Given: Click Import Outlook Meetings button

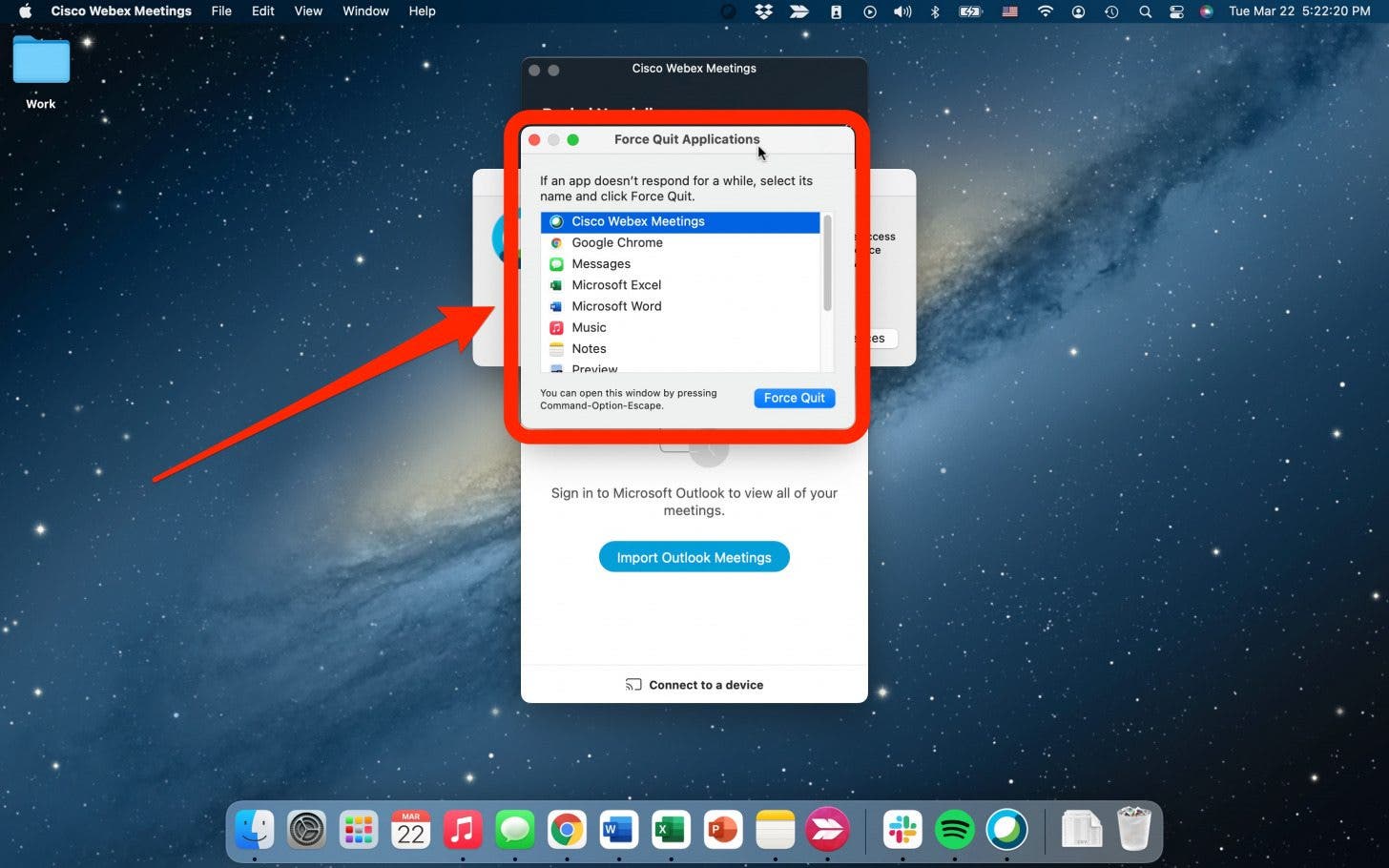Looking at the screenshot, I should click(694, 557).
